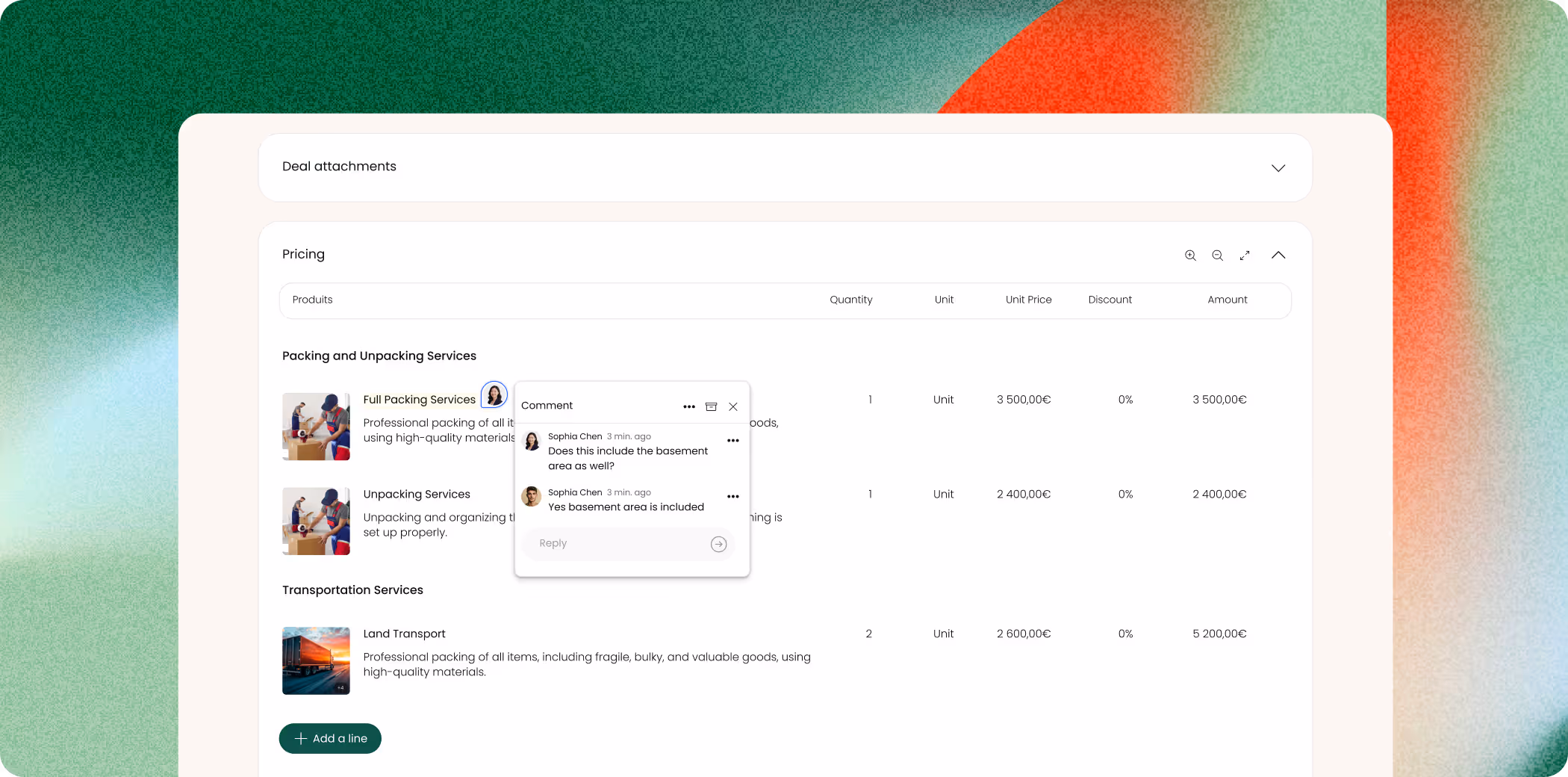The height and width of the screenshot is (777, 1568).
Task: Open options for 'Yes basement area' comment
Action: coord(733,497)
